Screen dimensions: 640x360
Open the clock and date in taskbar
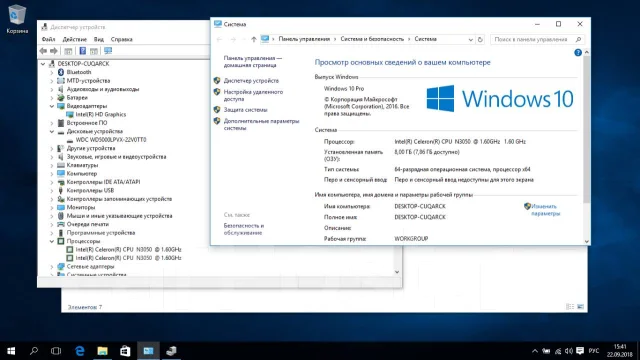[620, 351]
